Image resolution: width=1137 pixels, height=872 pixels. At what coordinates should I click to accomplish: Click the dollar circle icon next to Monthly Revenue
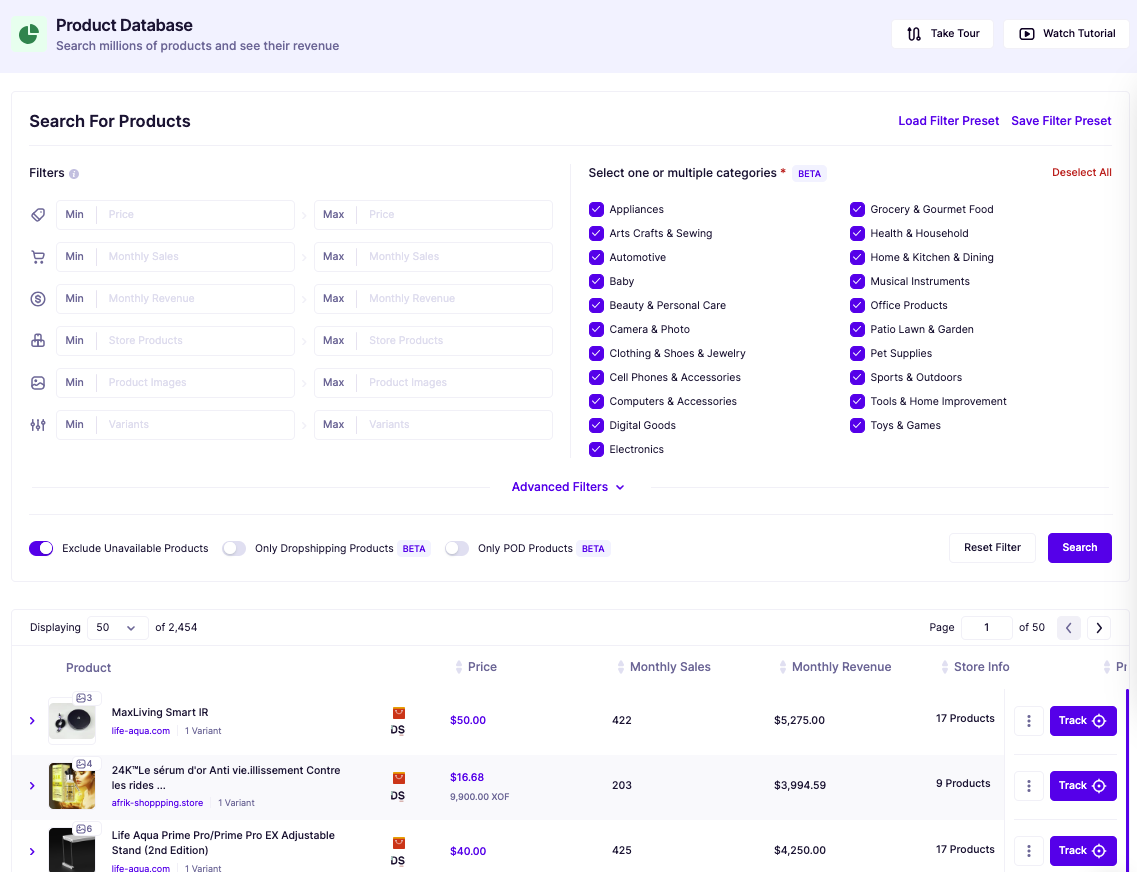tap(38, 298)
